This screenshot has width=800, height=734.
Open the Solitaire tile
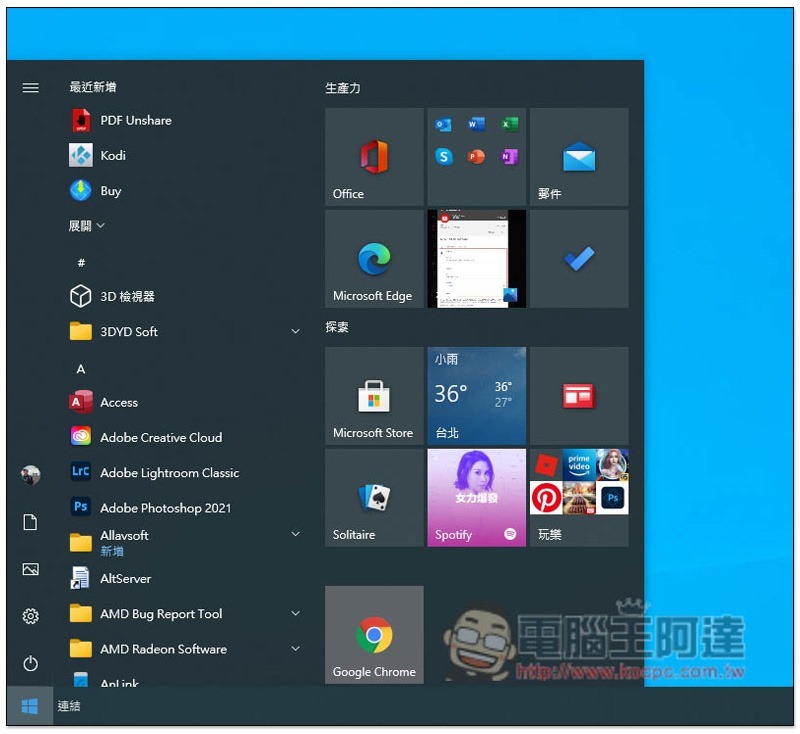374,498
